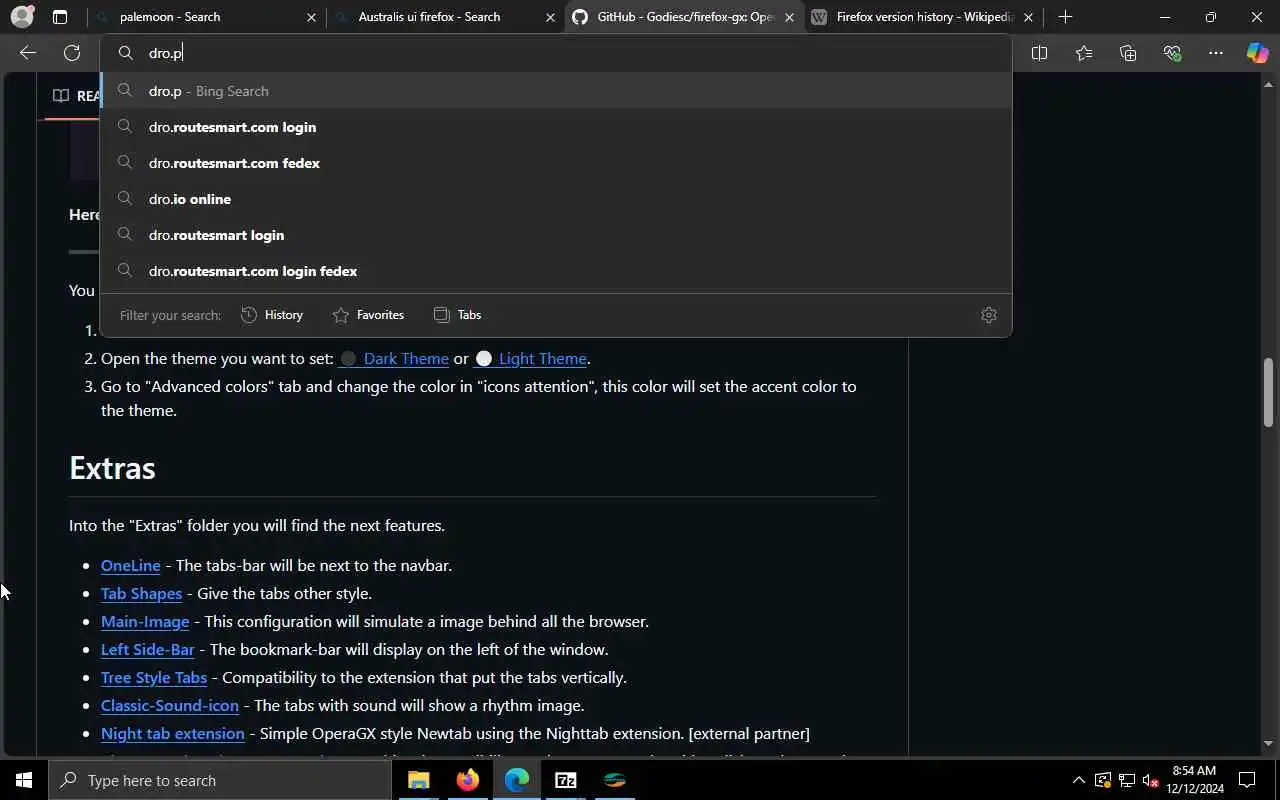
Task: Open the Left Side-Bar link
Action: [147, 649]
